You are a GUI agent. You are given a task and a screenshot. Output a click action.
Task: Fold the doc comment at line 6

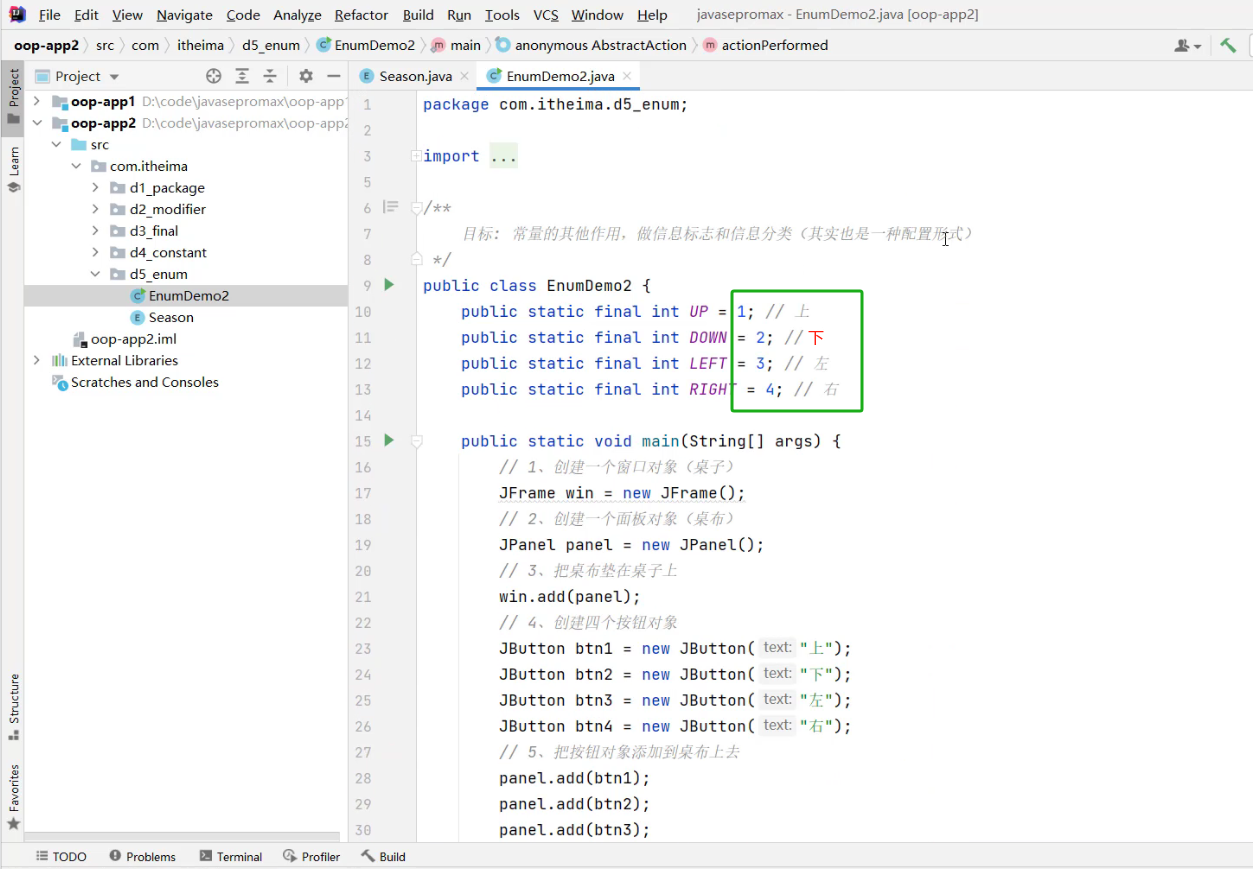tap(416, 208)
